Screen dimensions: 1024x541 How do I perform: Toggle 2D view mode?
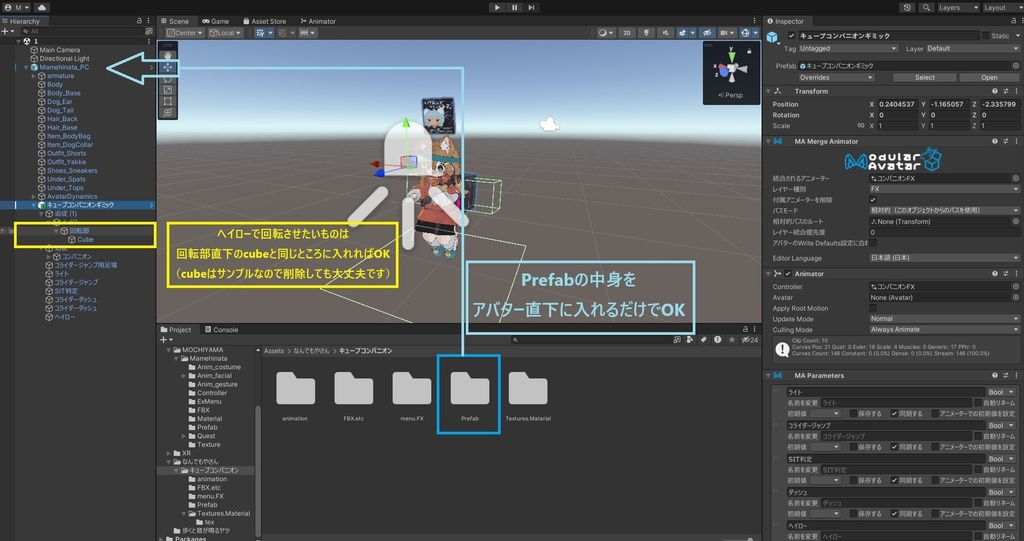click(x=627, y=33)
